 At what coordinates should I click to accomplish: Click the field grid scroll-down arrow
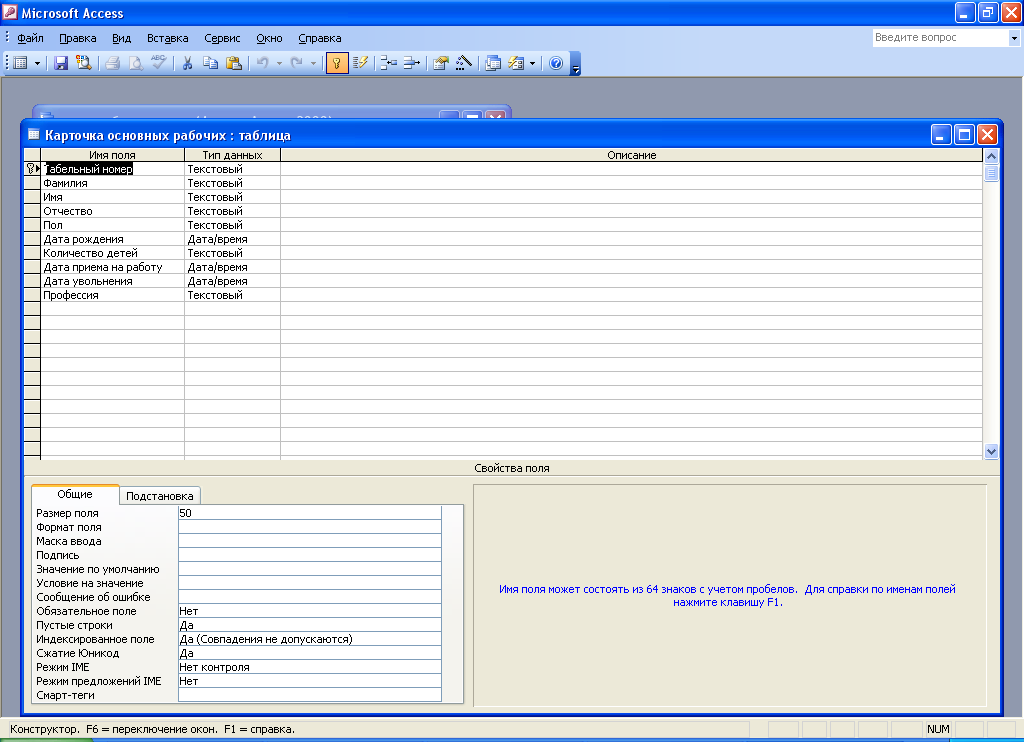[x=991, y=451]
